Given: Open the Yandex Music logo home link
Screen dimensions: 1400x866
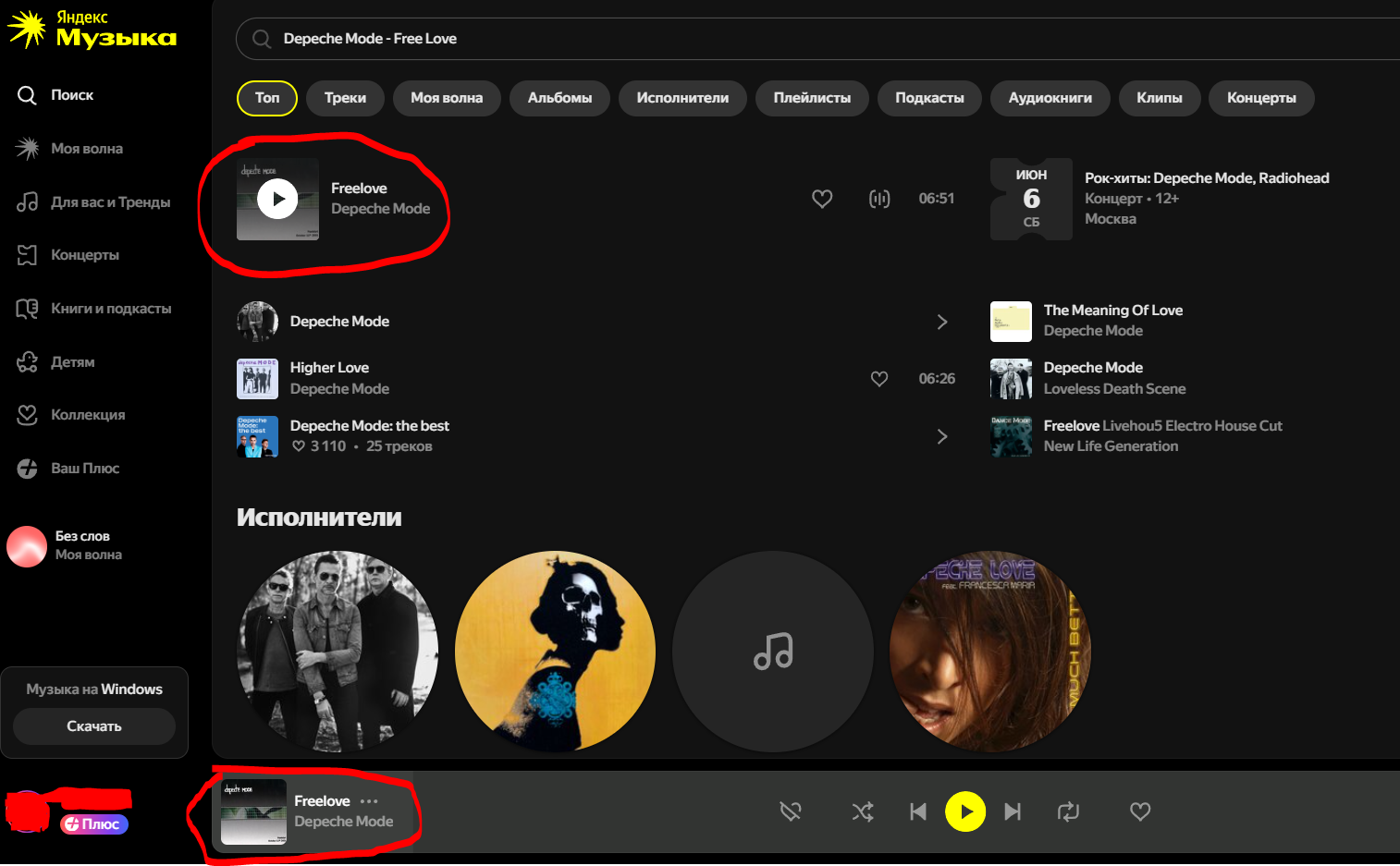Looking at the screenshot, I should tap(92, 29).
